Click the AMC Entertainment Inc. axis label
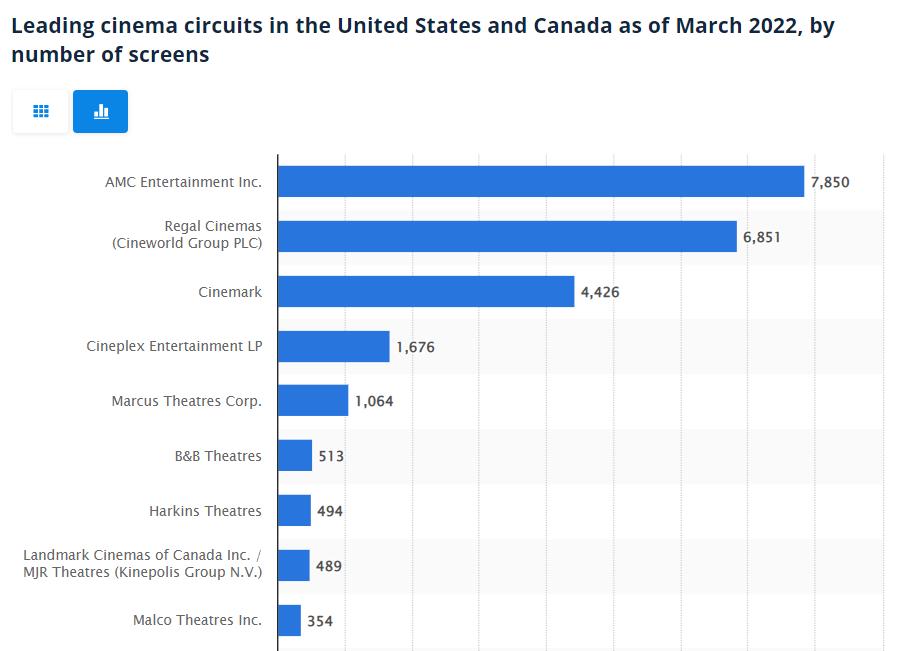Image resolution: width=900 pixels, height=651 pixels. [183, 182]
